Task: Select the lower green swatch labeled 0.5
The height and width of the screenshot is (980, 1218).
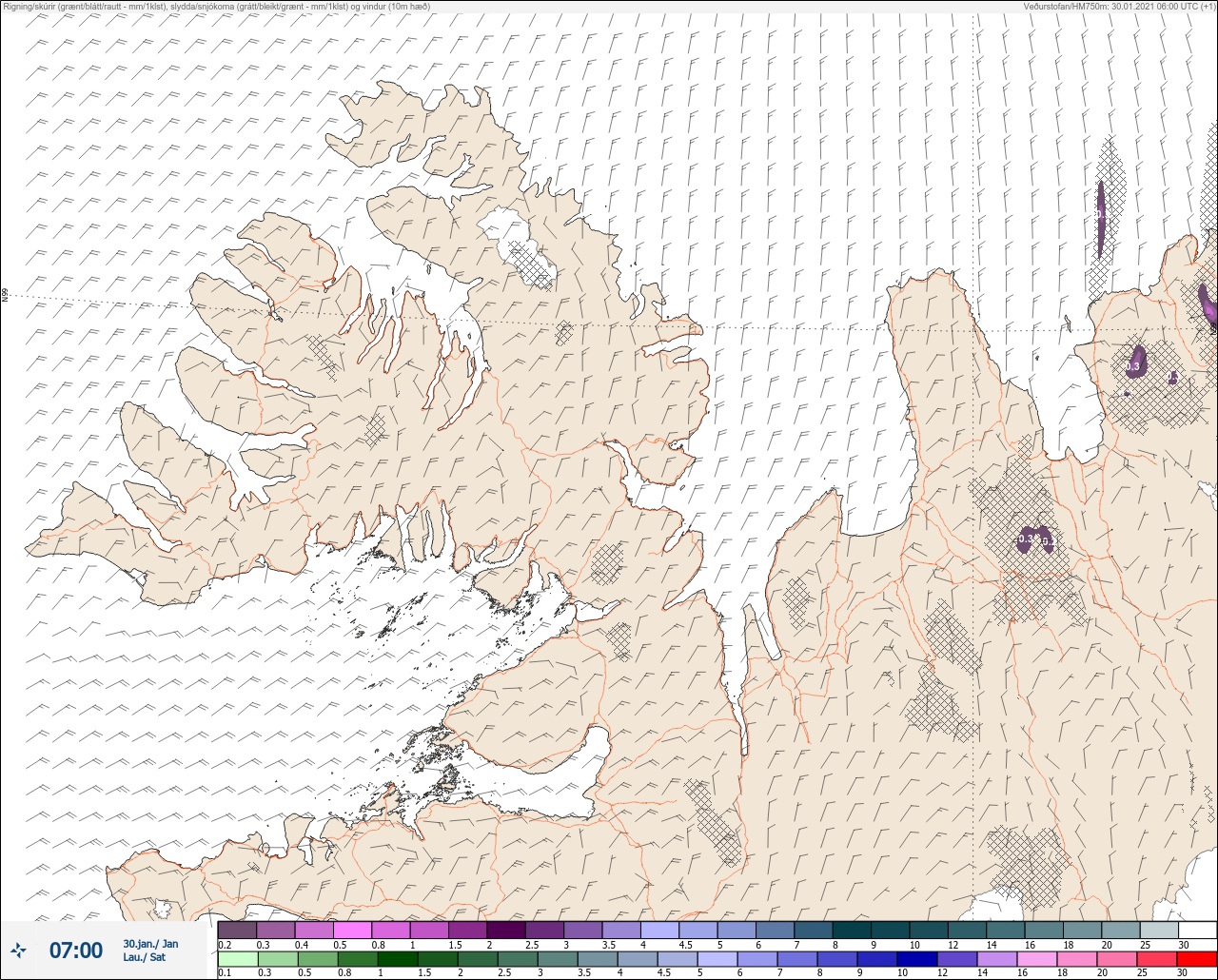Action: [x=317, y=958]
